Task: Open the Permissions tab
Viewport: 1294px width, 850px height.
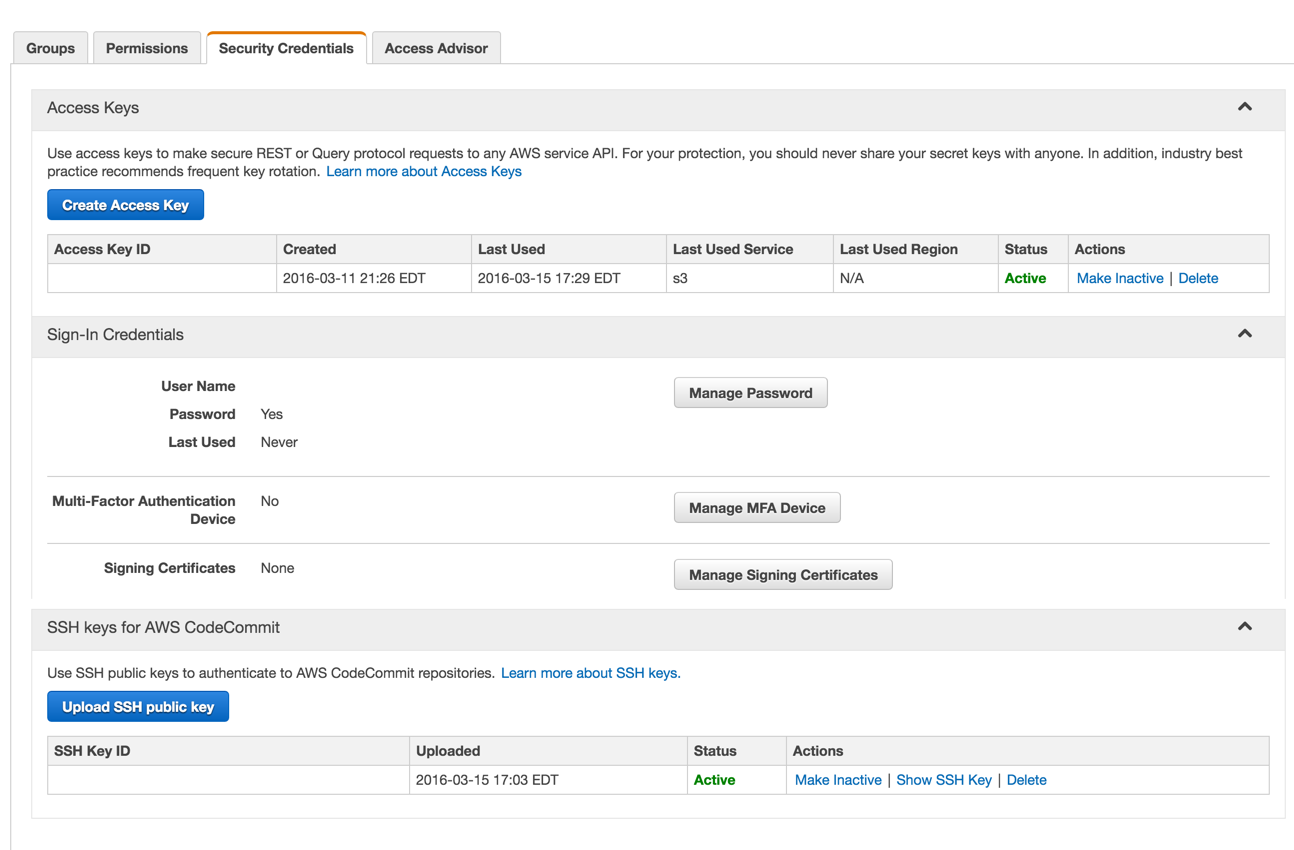Action: coord(147,48)
